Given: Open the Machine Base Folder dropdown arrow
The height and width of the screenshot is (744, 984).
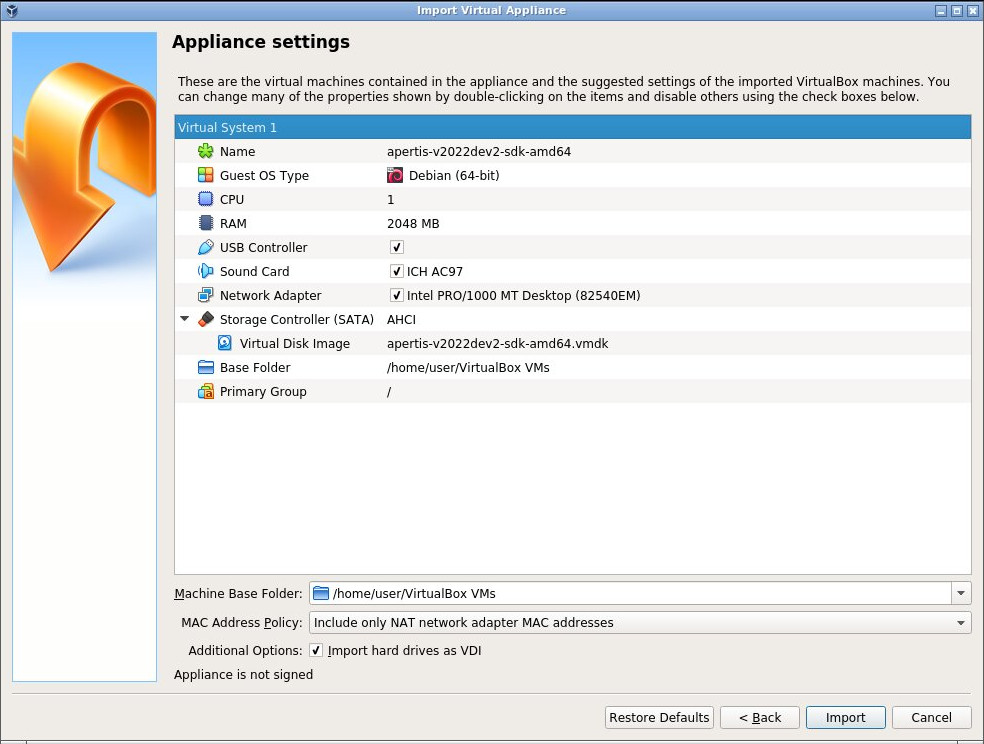Looking at the screenshot, I should click(961, 593).
